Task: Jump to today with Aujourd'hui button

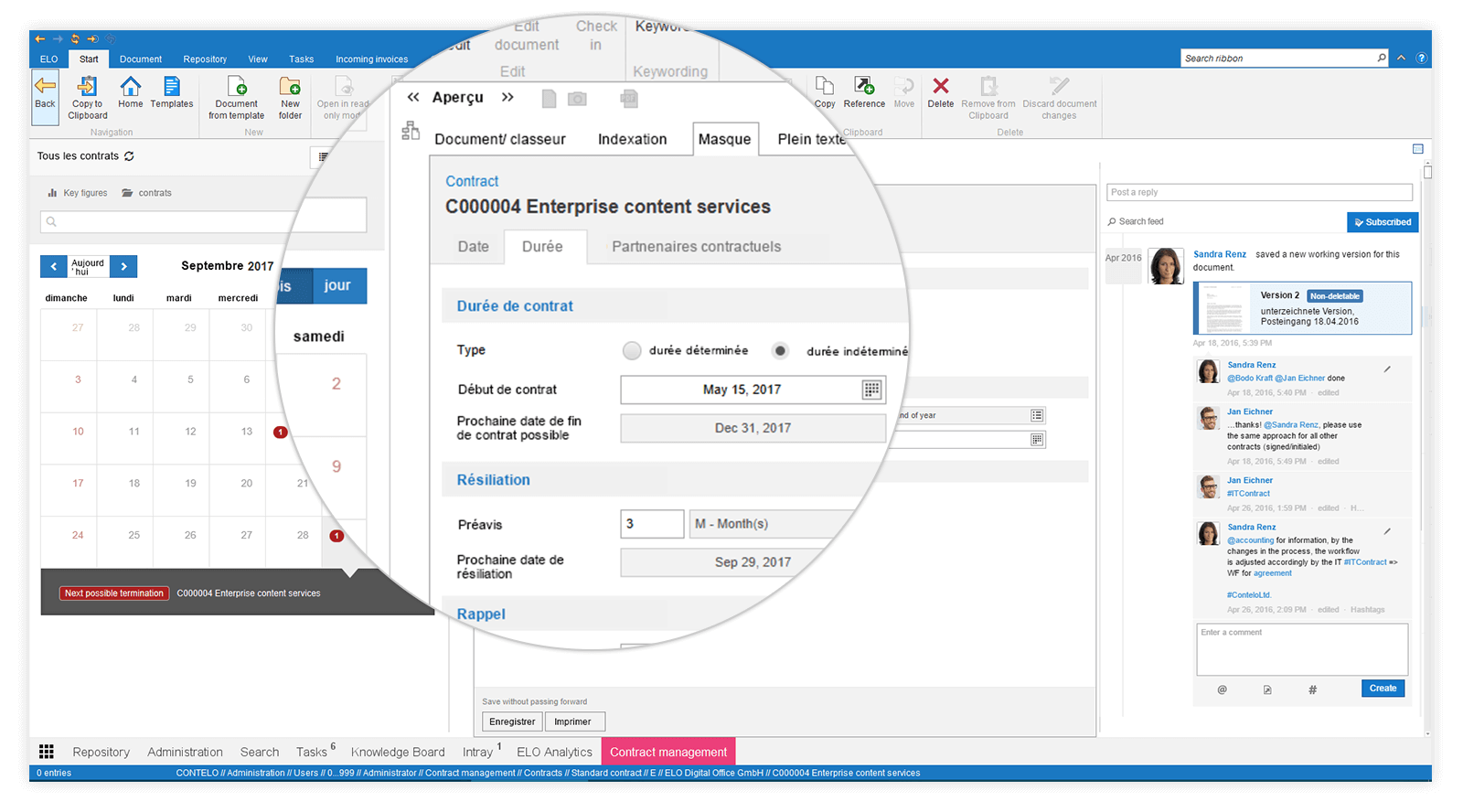Action: click(88, 266)
